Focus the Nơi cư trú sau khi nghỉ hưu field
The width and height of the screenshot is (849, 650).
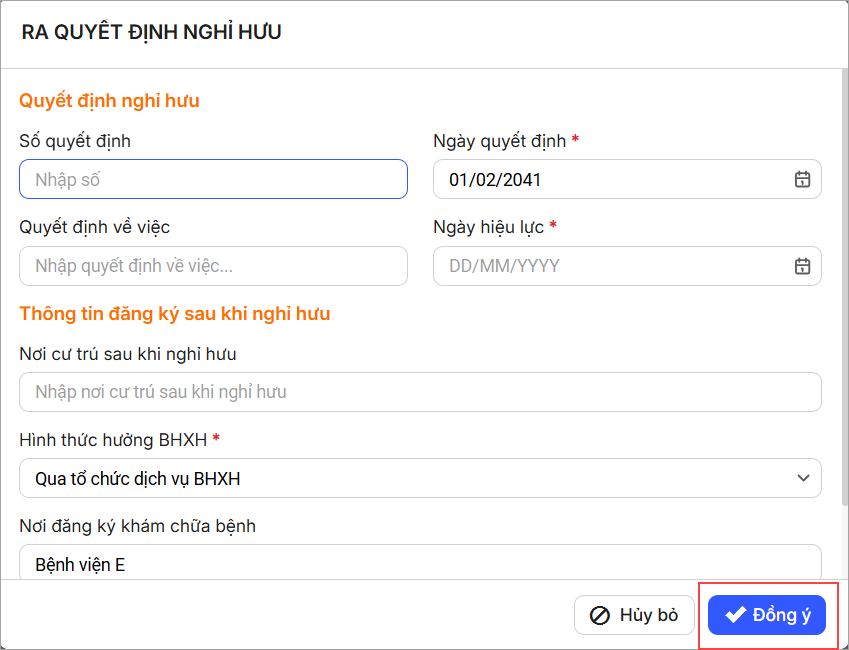(420, 392)
